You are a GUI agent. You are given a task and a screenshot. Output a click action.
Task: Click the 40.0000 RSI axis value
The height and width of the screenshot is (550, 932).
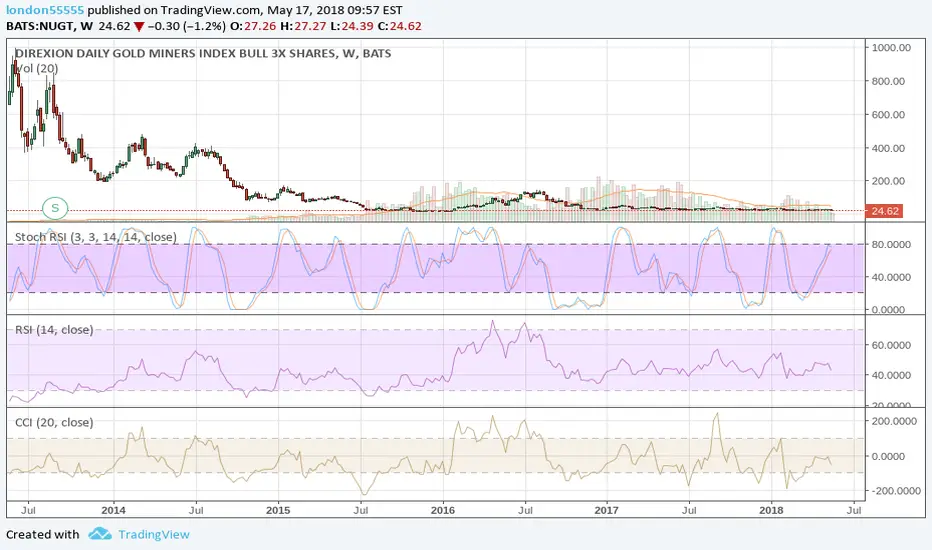[891, 375]
